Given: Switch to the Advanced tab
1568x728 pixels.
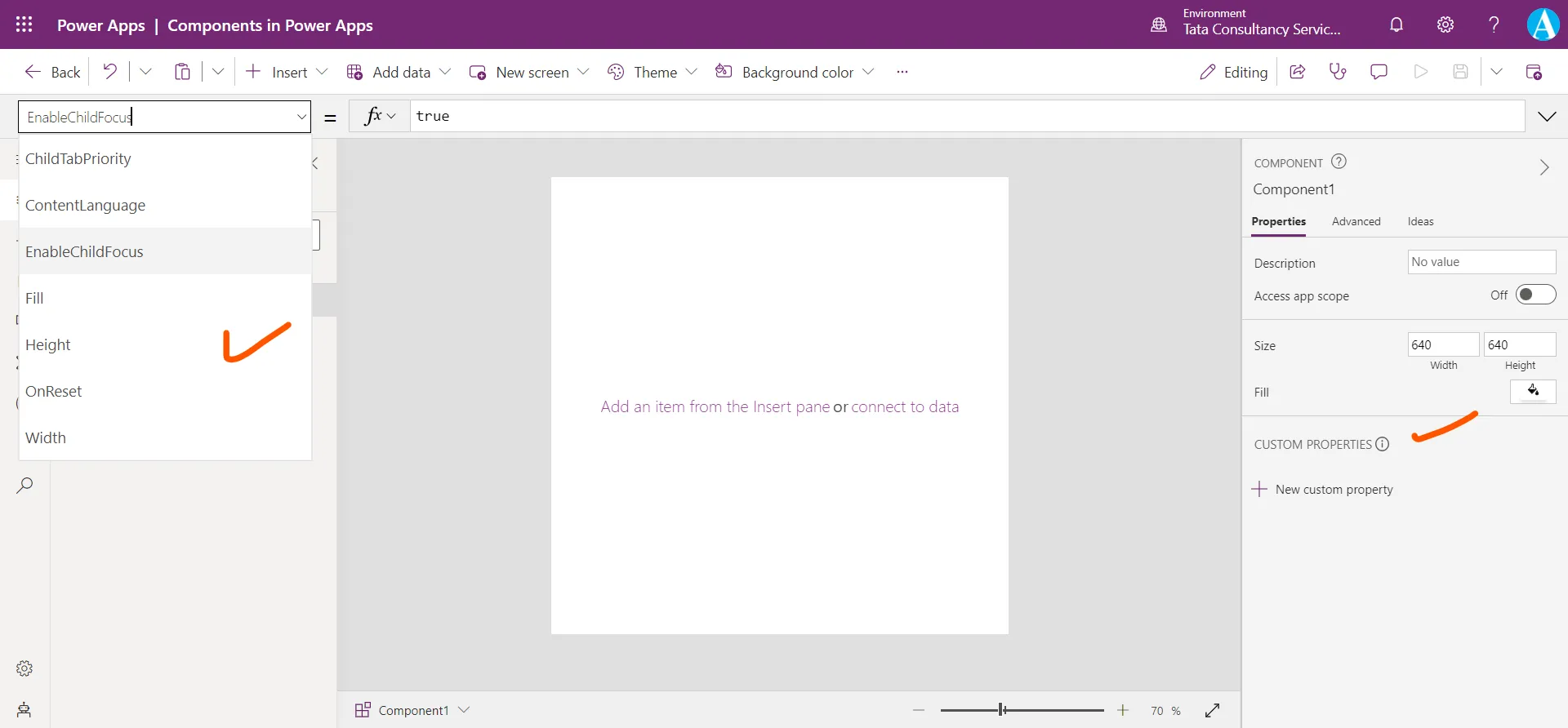Looking at the screenshot, I should coord(1356,221).
